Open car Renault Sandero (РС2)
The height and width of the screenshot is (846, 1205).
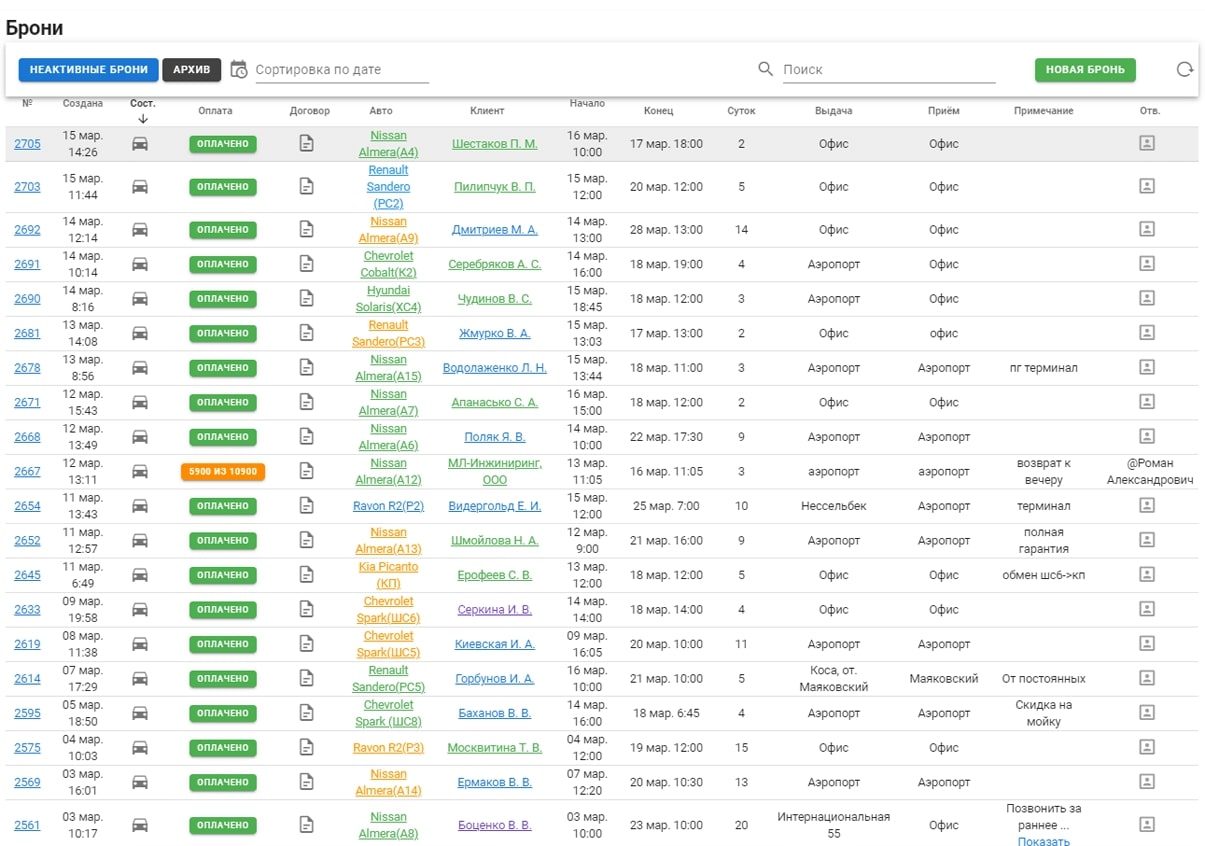[388, 187]
